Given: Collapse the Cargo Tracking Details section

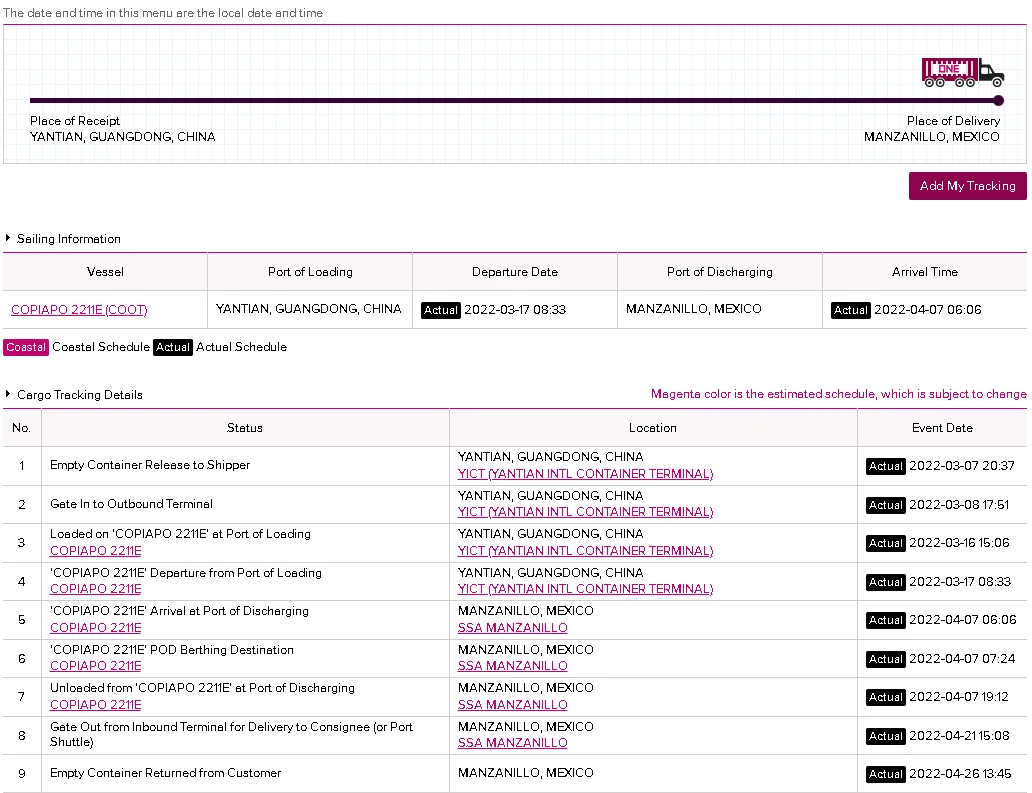Looking at the screenshot, I should click(9, 395).
